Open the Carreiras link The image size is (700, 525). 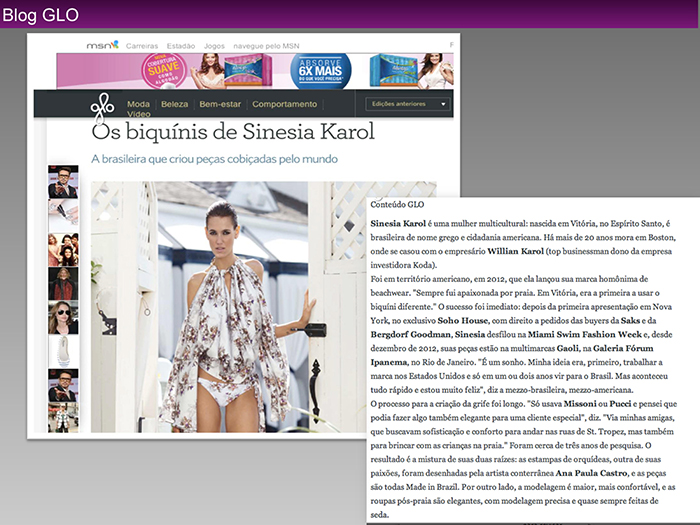(142, 46)
